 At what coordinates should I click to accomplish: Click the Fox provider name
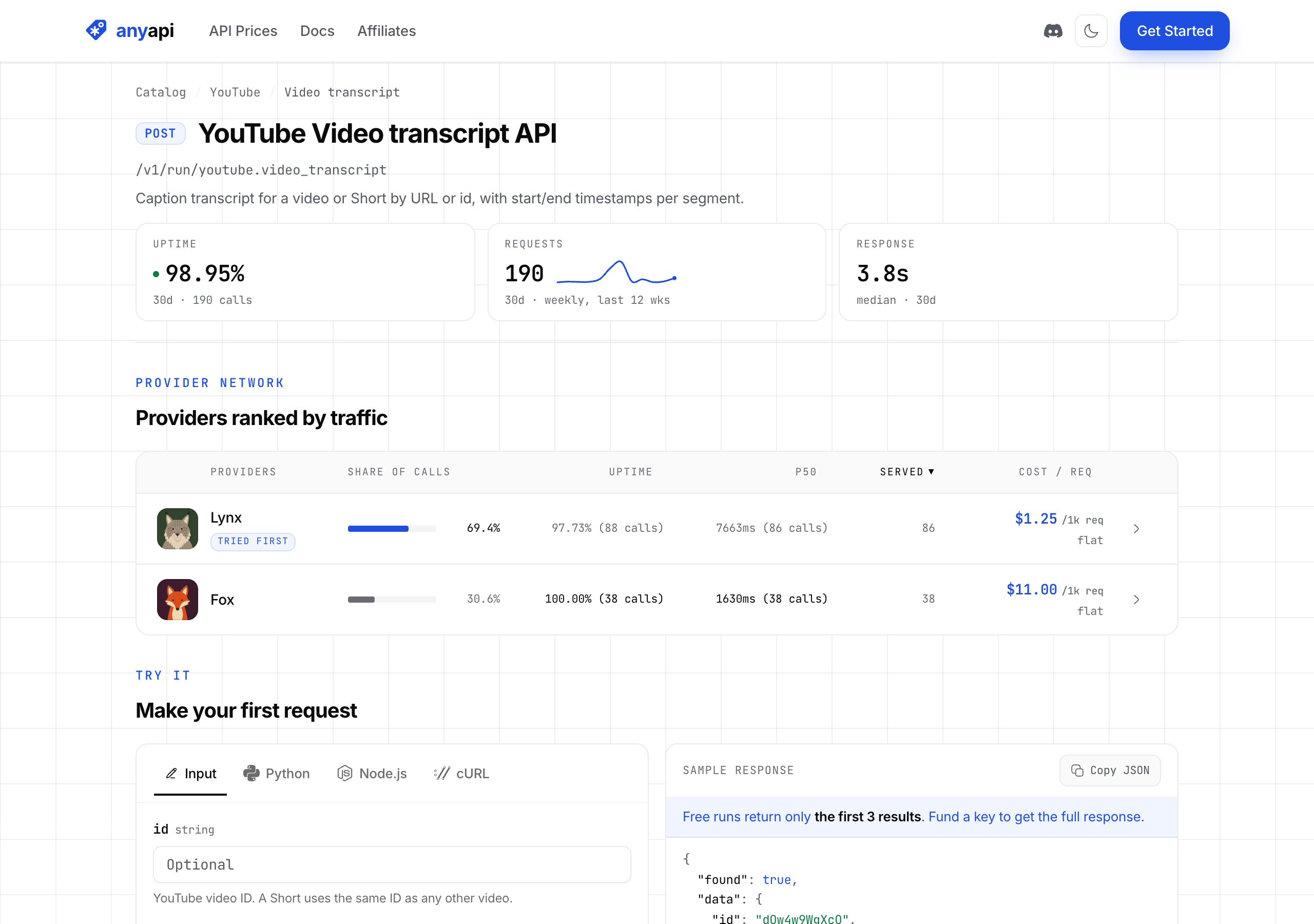pyautogui.click(x=222, y=600)
